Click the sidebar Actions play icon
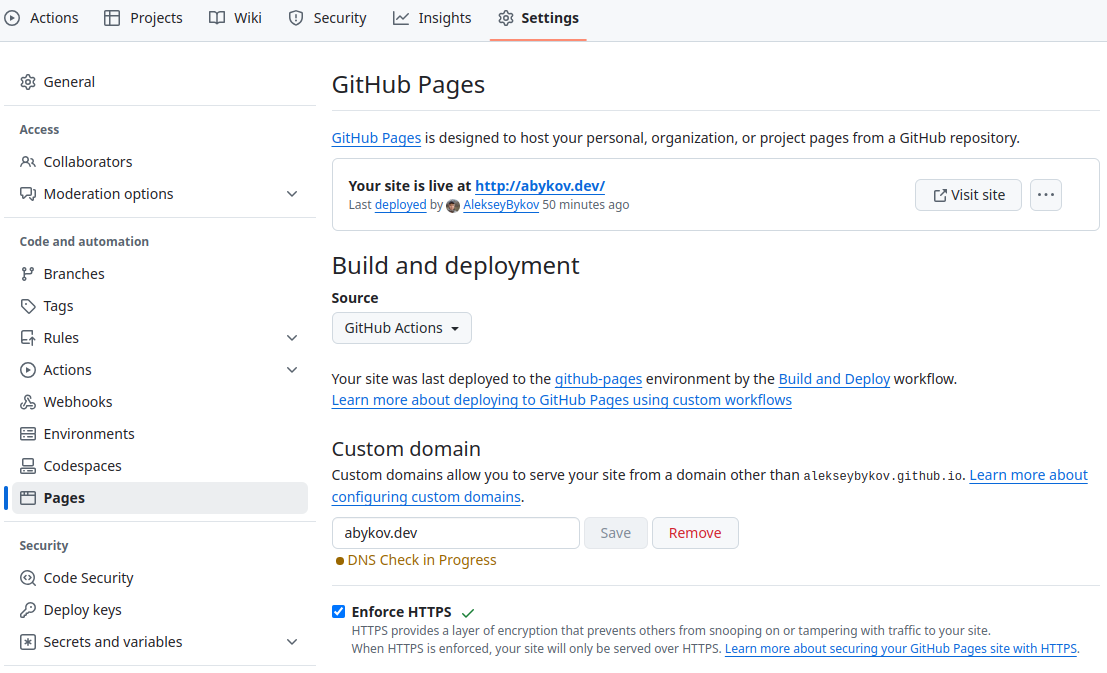 tap(28, 369)
